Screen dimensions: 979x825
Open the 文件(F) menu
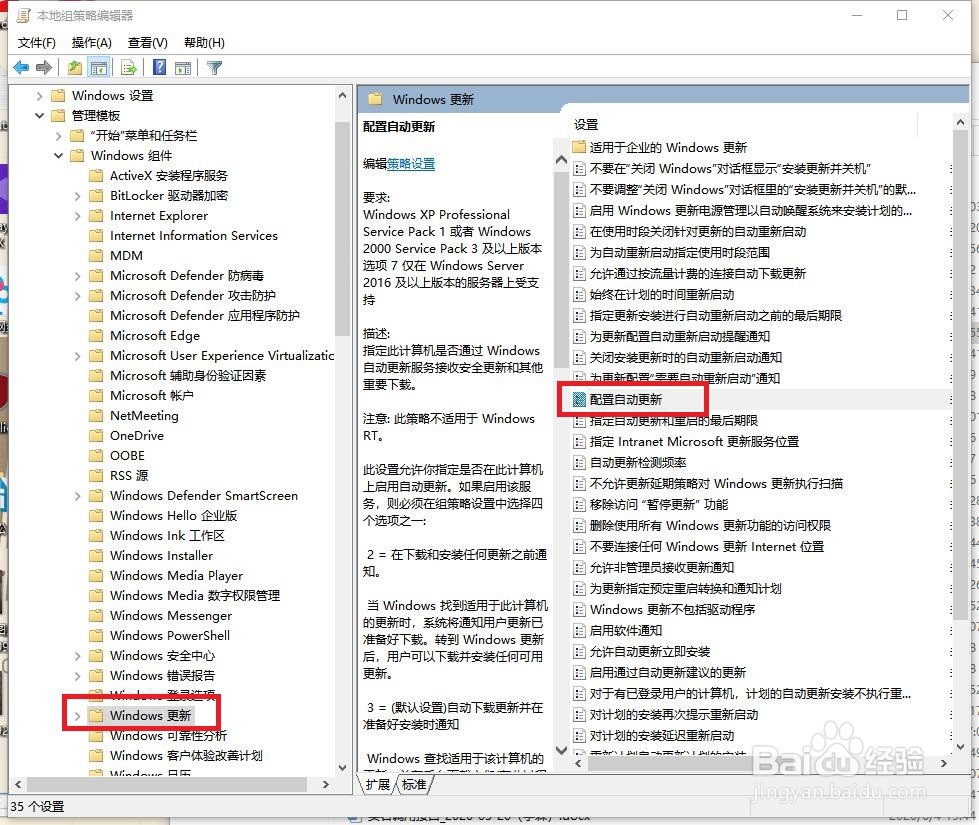36,42
